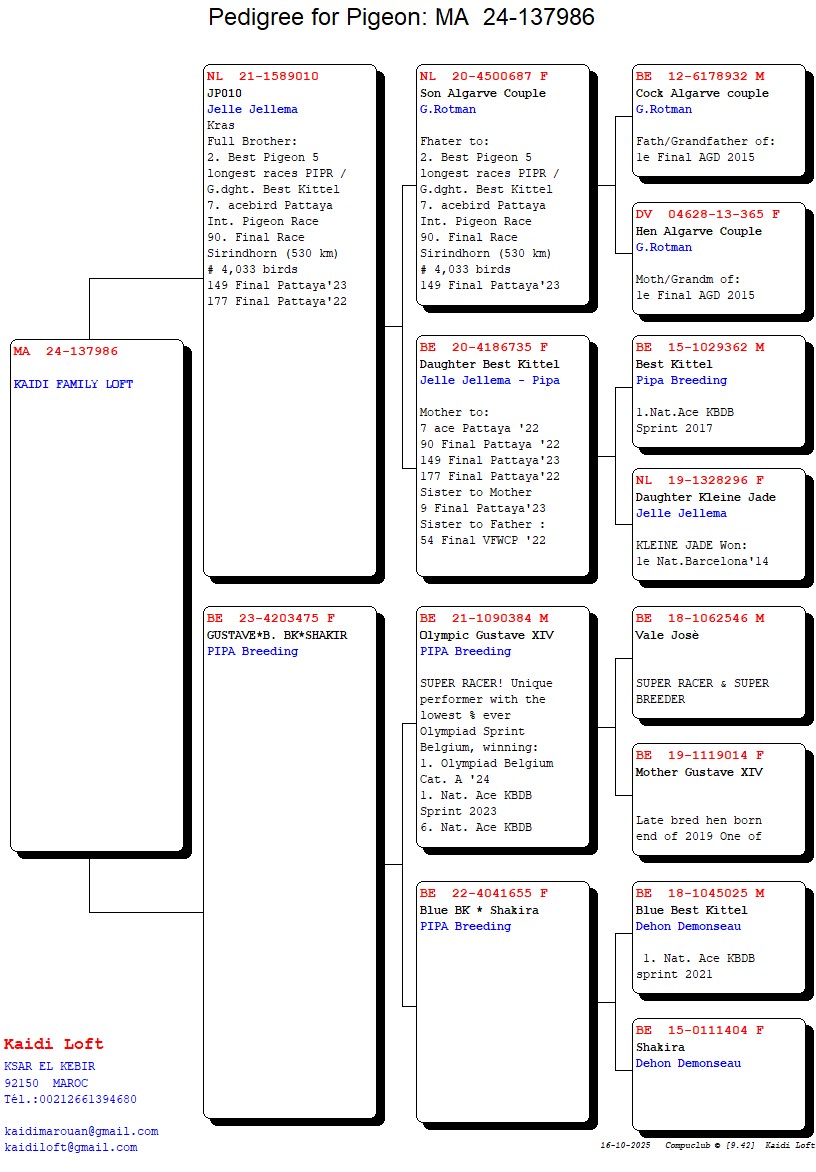The width and height of the screenshot is (816, 1172).
Task: Click ring number DV 04628-13-365 F
Action: click(708, 214)
